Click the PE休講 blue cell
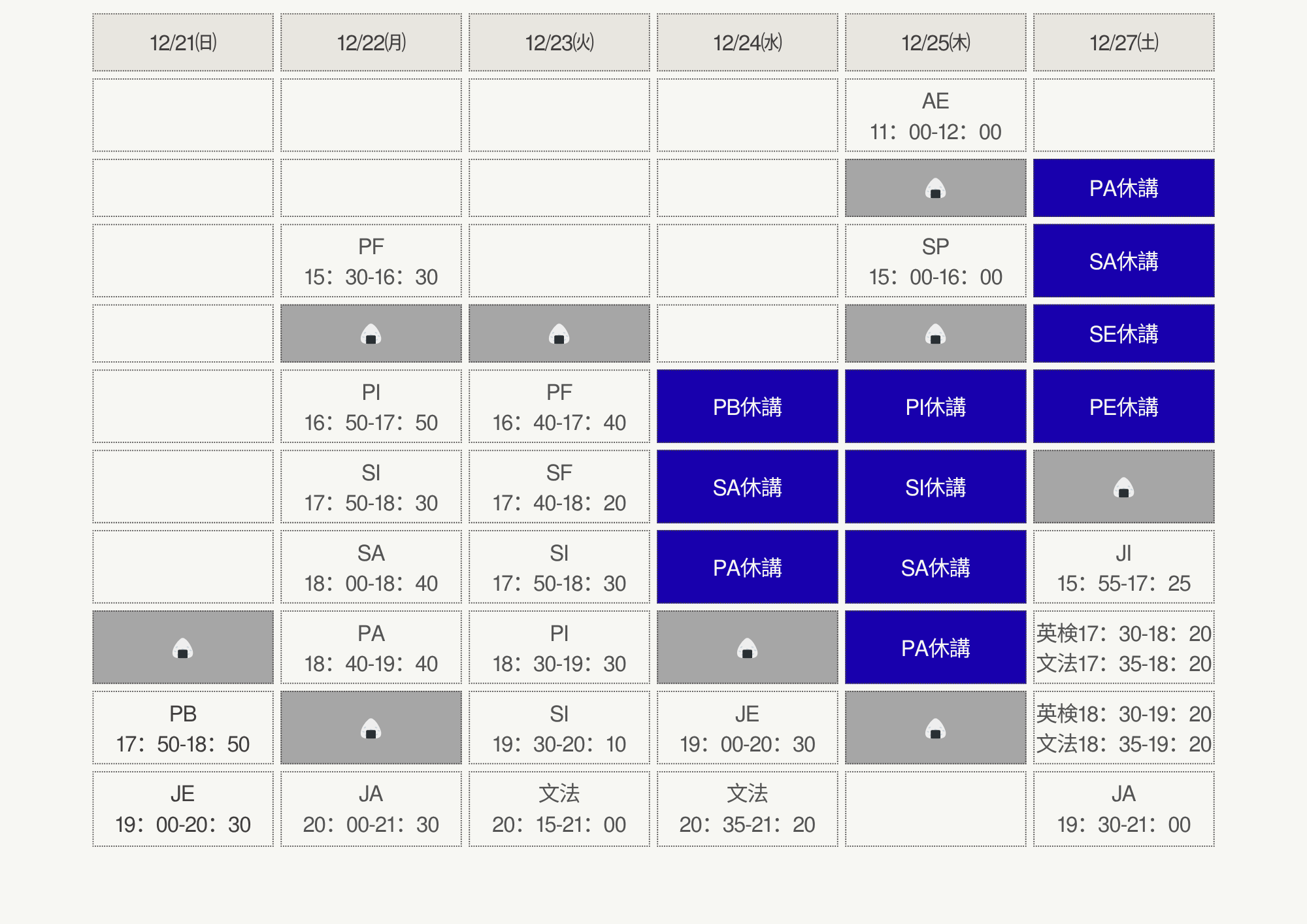The height and width of the screenshot is (924, 1307). [x=1123, y=407]
